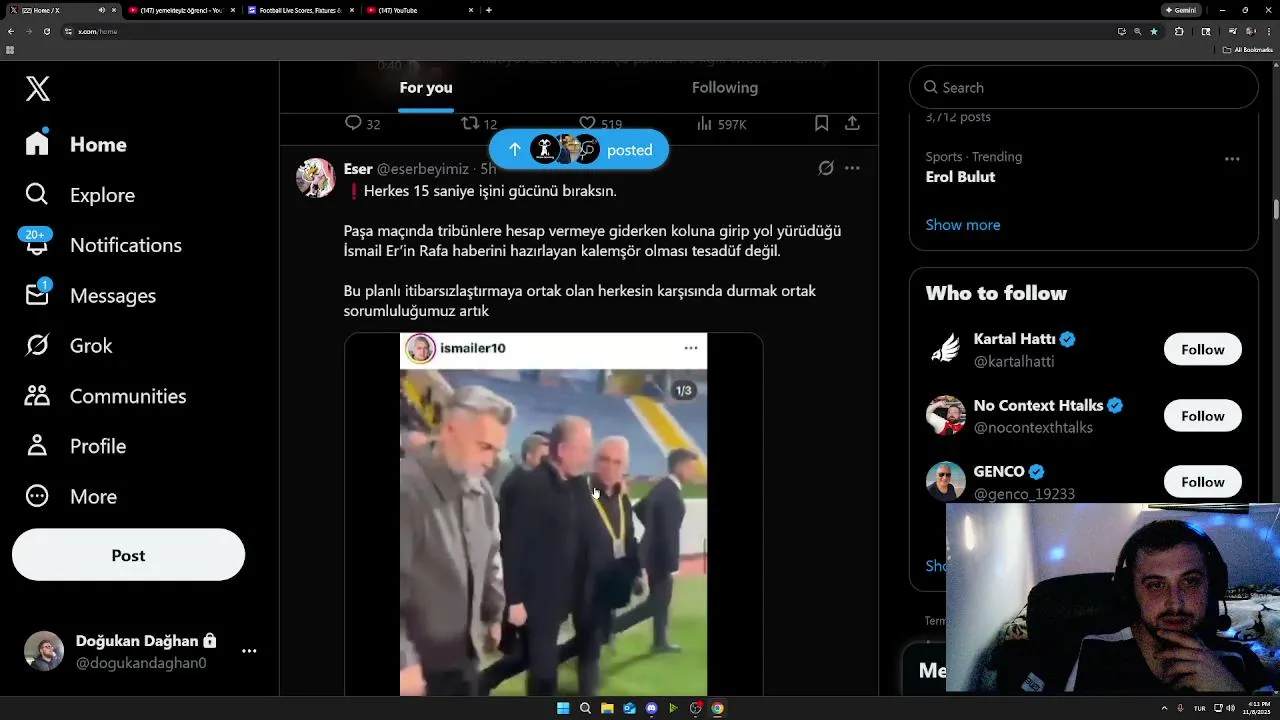Open the More menu in the sidebar
The image size is (1280, 720).
[70, 496]
